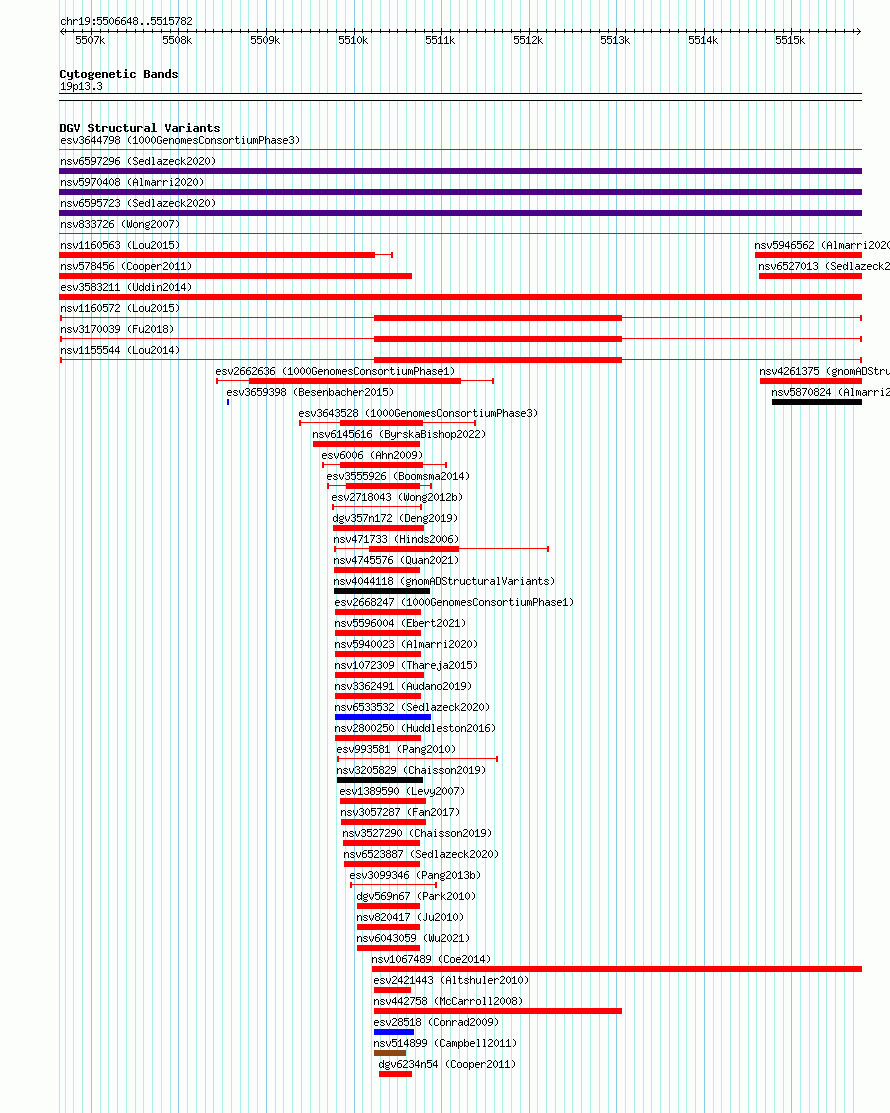The height and width of the screenshot is (1113, 890).
Task: Click the black nsv4044118 variant bar
Action: (x=382, y=591)
